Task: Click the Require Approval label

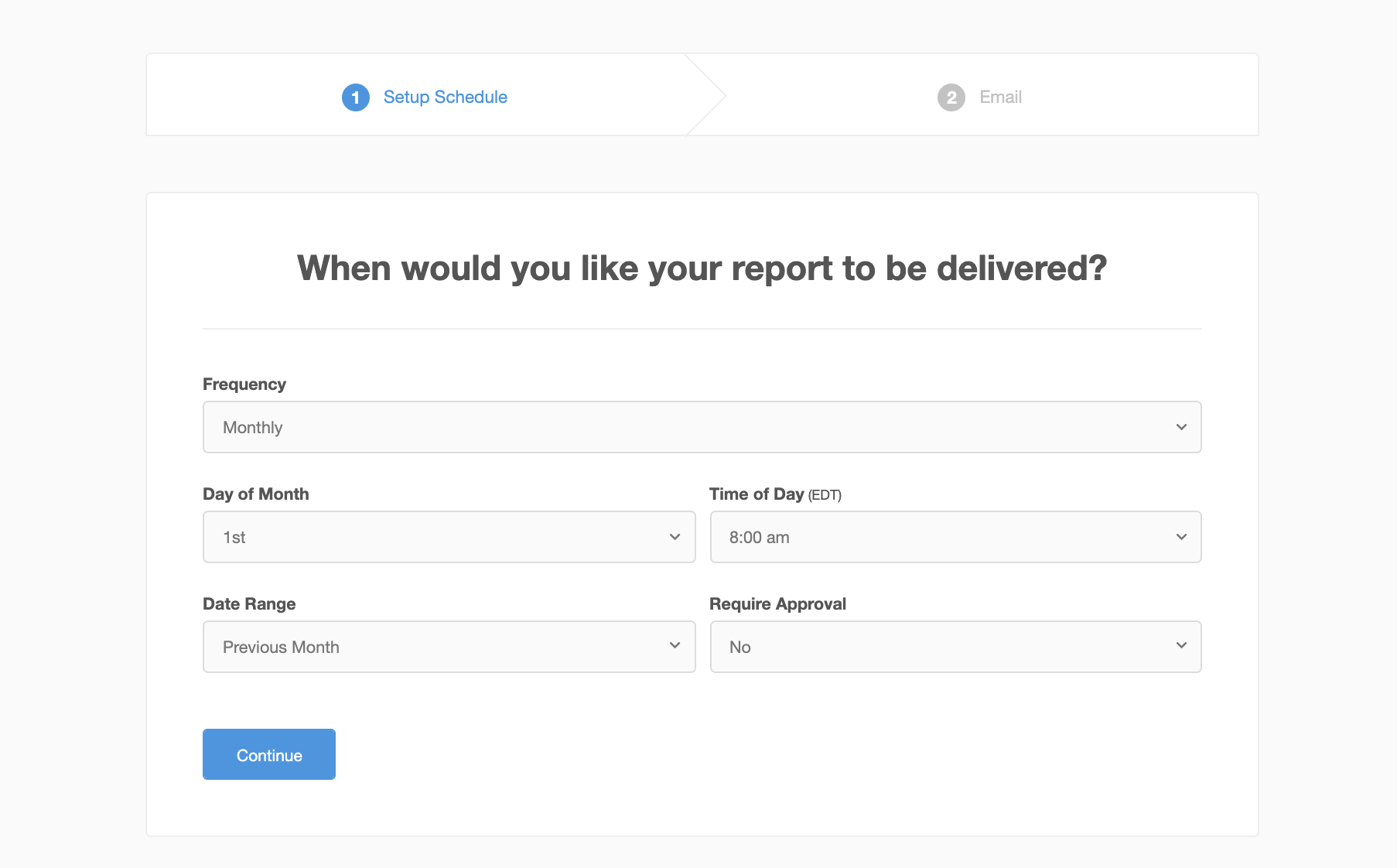Action: [x=777, y=604]
